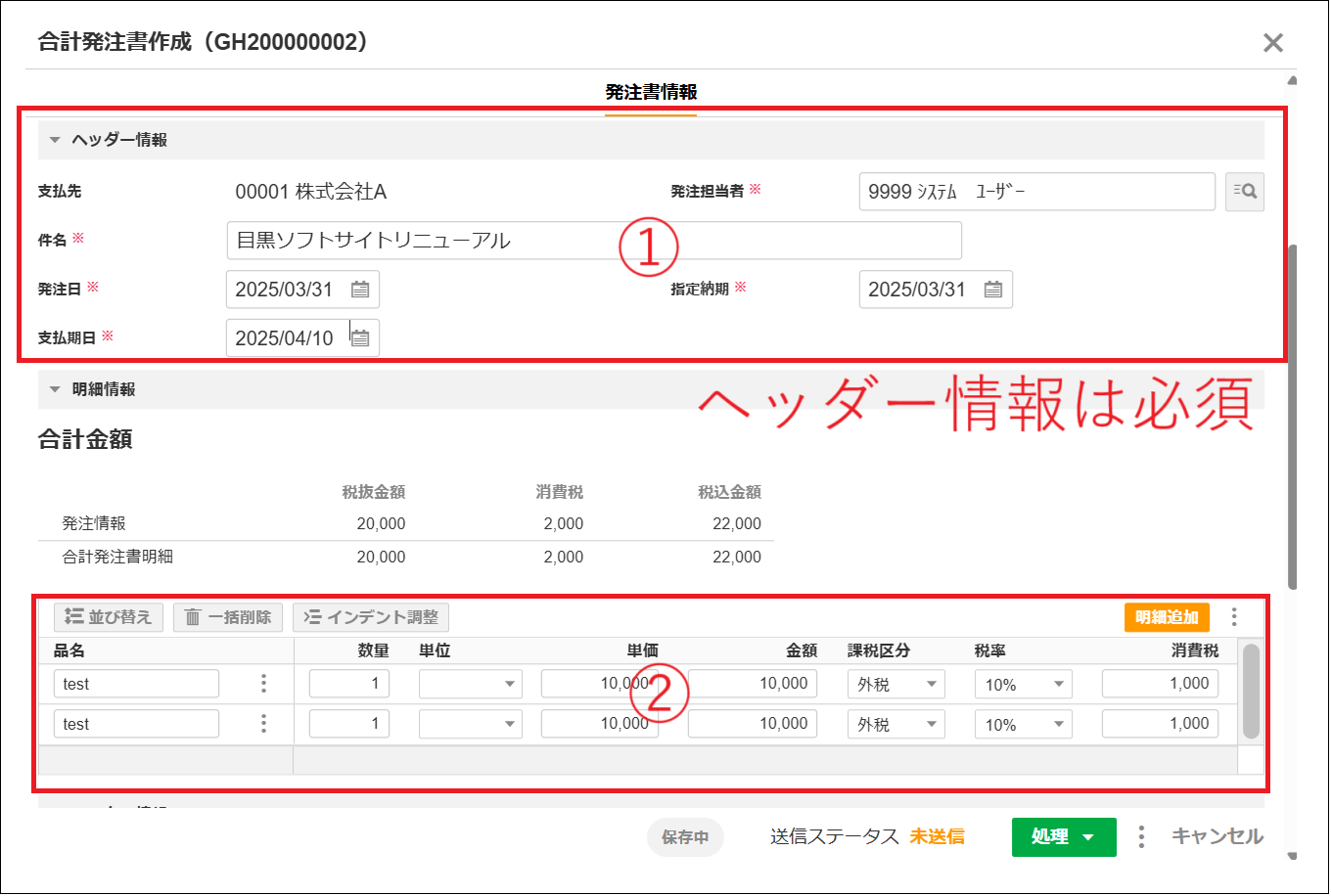
Task: Open the calendar picker for 支払期日
Action: [x=360, y=338]
